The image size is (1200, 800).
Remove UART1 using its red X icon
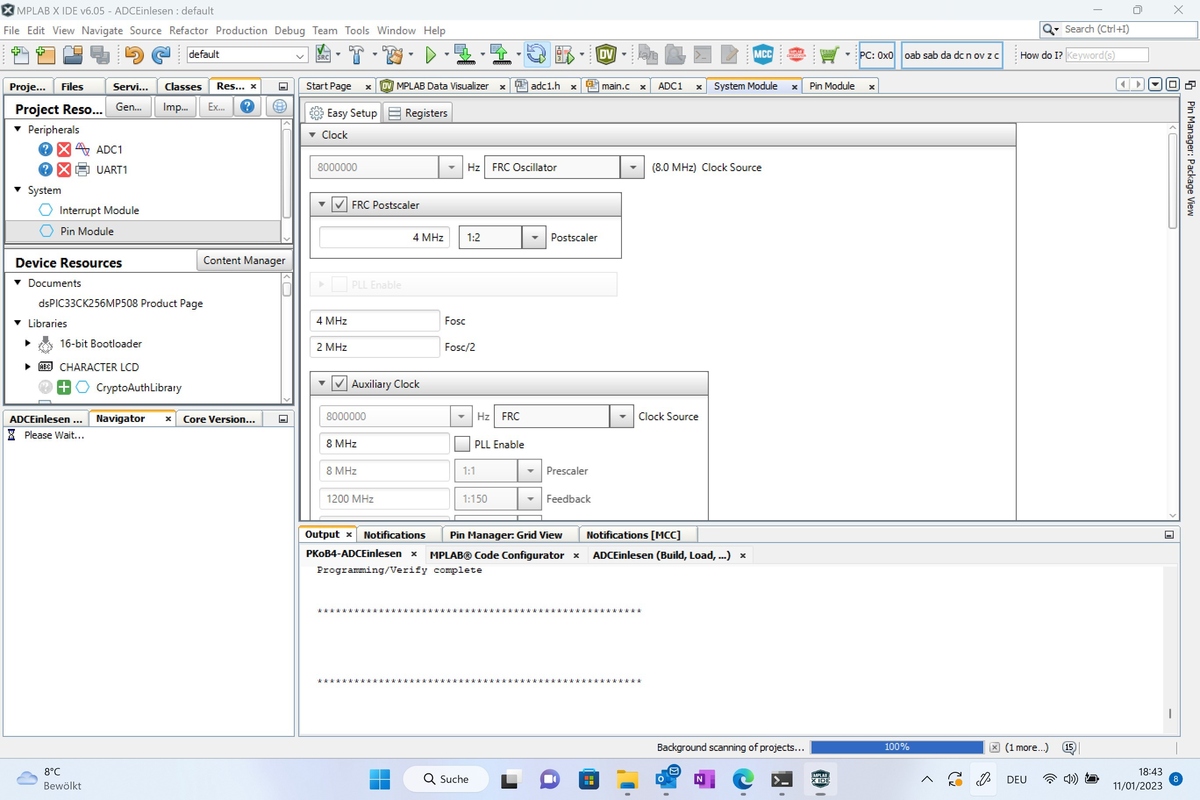coord(64,169)
